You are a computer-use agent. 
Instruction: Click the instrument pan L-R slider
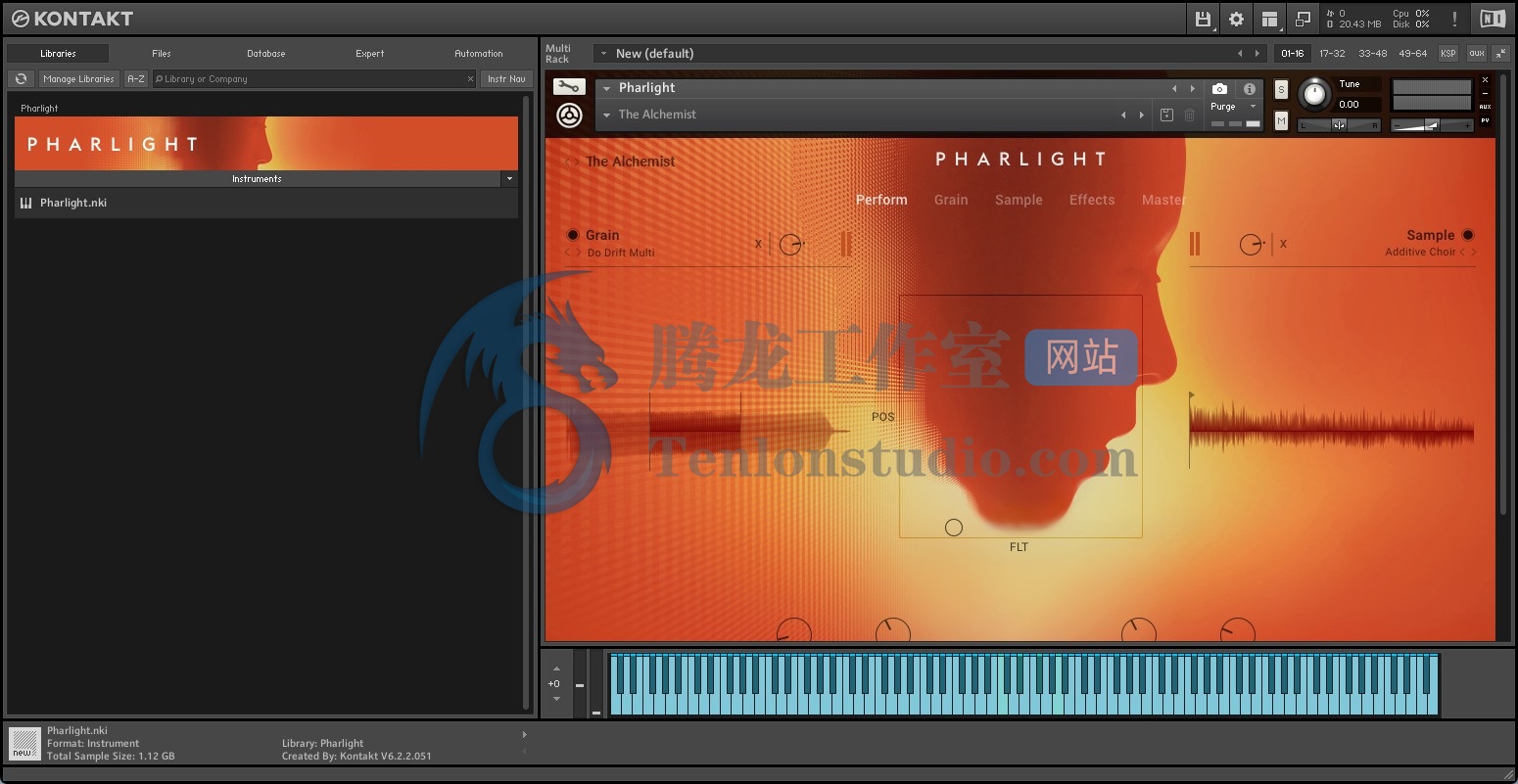[x=1339, y=125]
